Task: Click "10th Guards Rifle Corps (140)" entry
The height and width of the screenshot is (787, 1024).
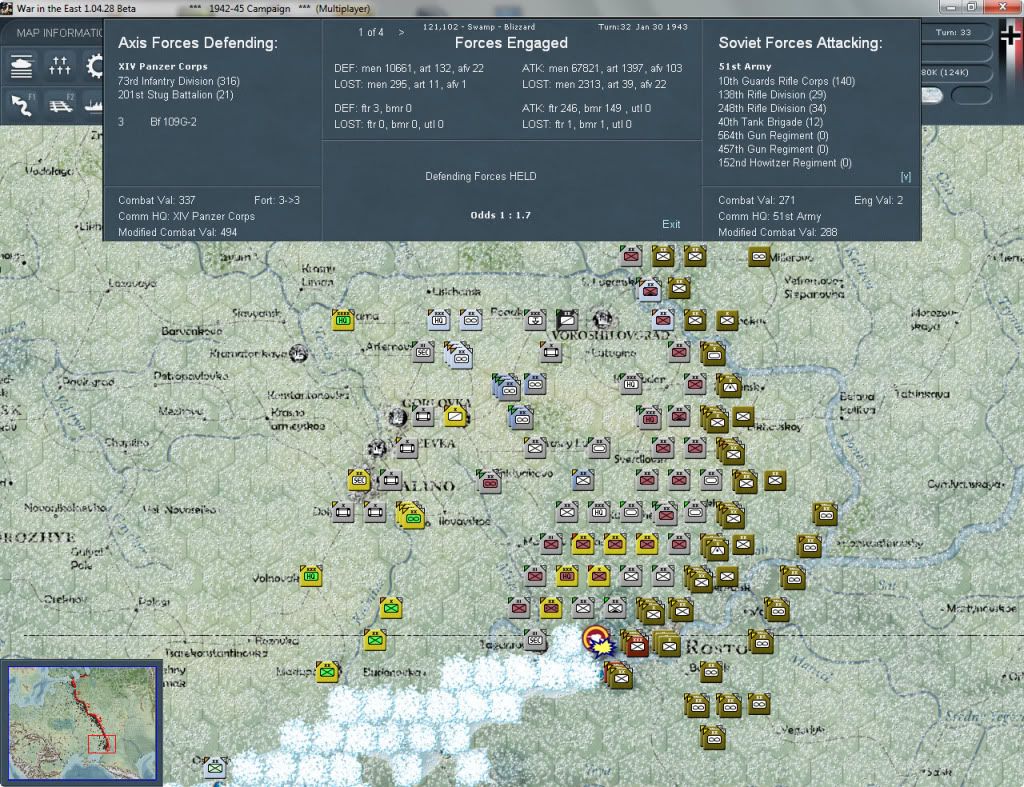Action: click(786, 81)
